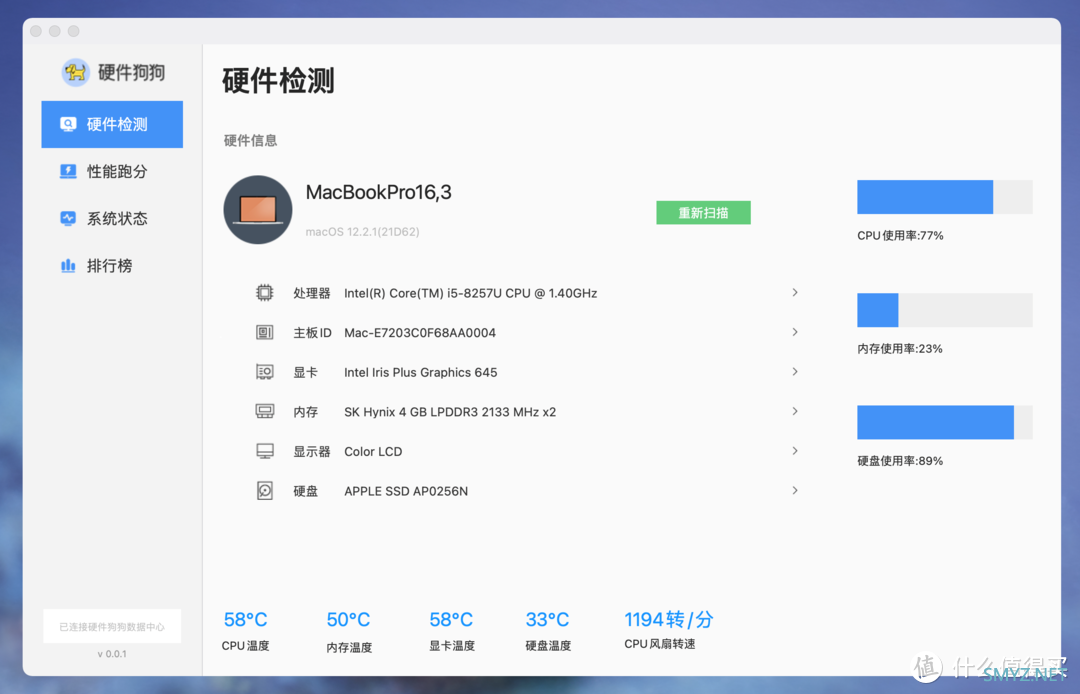
Task: Click the macOS 12.2.1(21D62) version text
Action: [x=362, y=232]
